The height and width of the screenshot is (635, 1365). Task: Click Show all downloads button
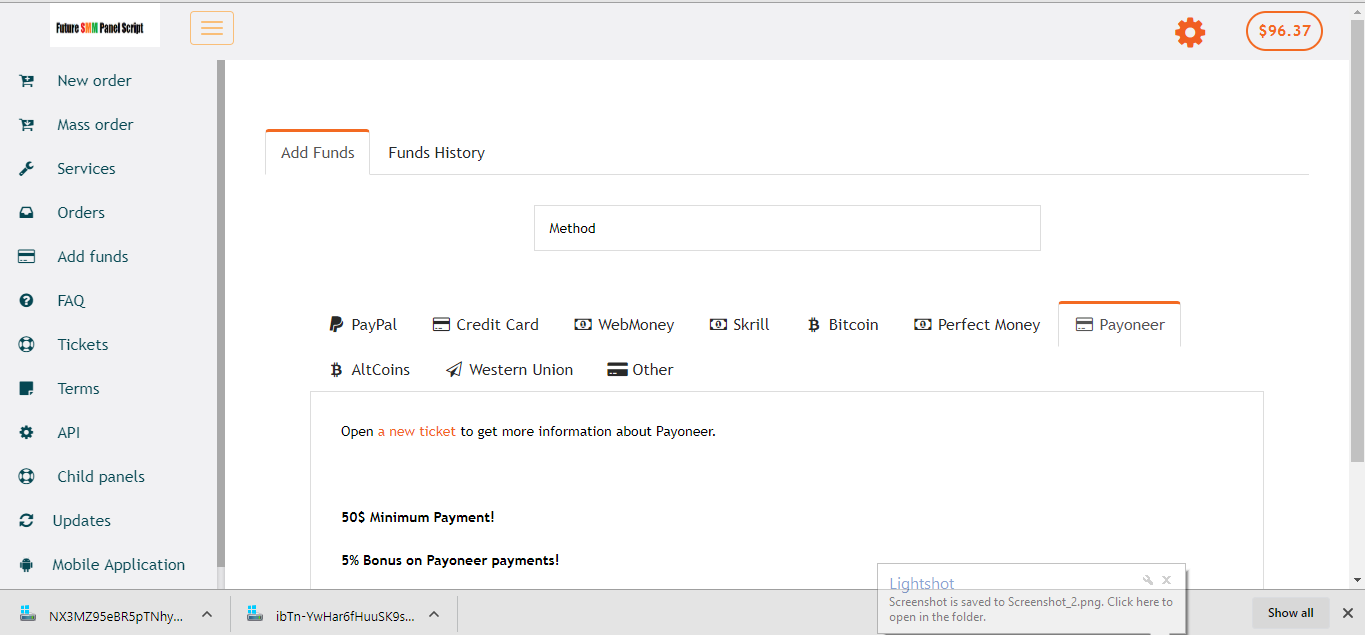1290,613
